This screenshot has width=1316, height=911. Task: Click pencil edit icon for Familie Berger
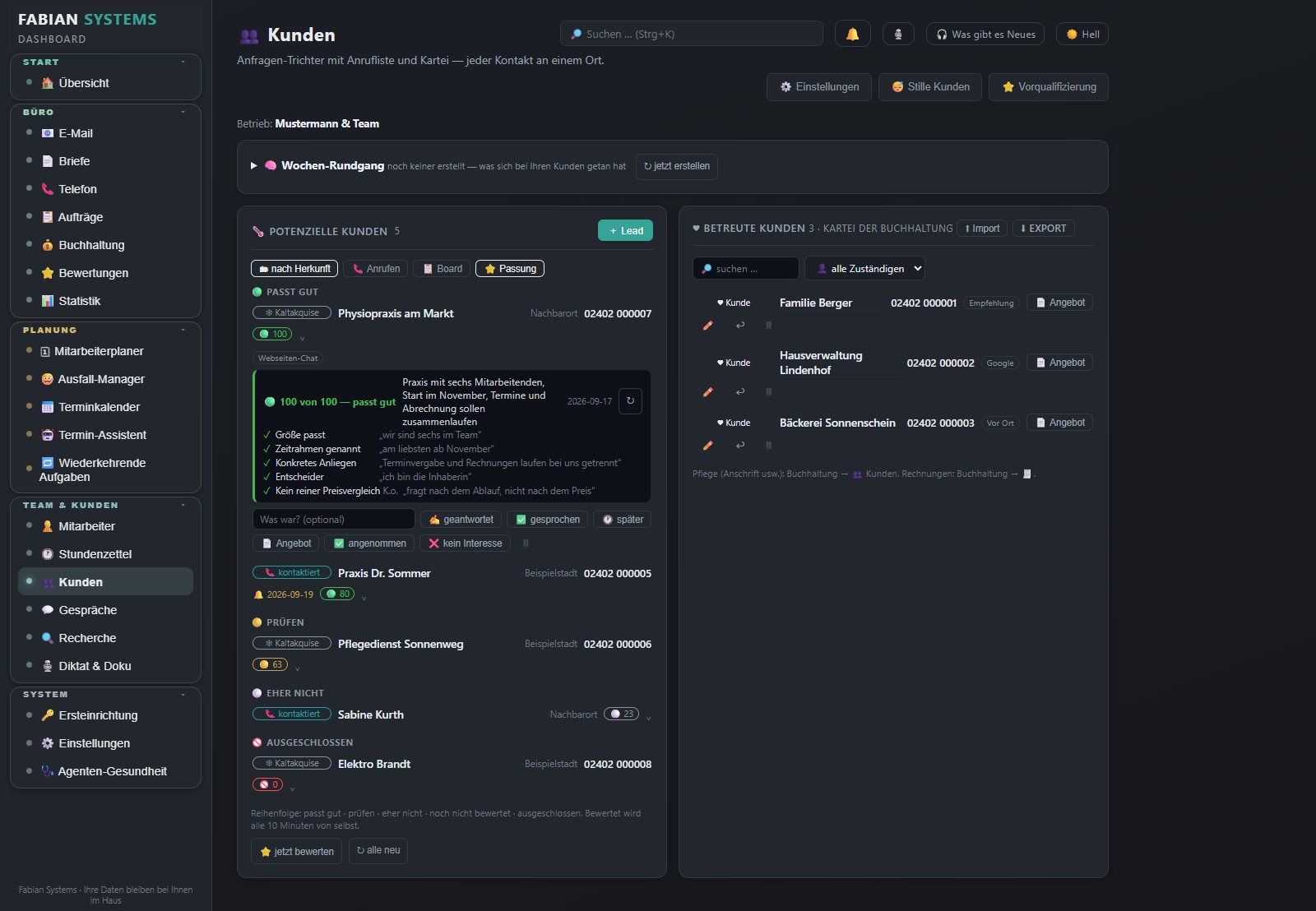707,326
